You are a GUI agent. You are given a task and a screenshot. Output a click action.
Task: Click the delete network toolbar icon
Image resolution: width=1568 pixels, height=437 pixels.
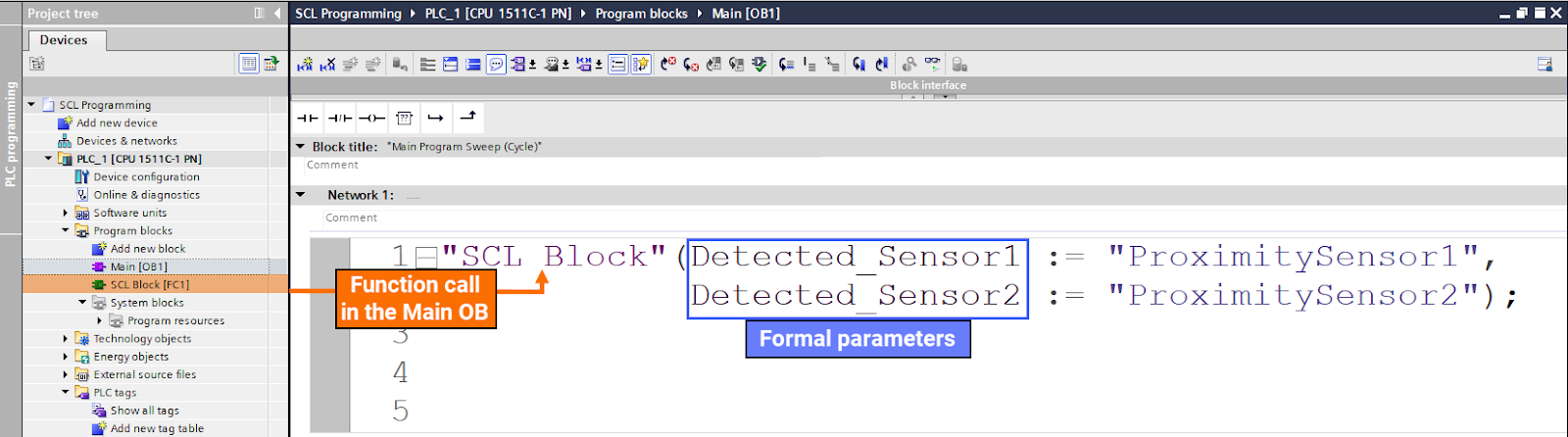[327, 65]
